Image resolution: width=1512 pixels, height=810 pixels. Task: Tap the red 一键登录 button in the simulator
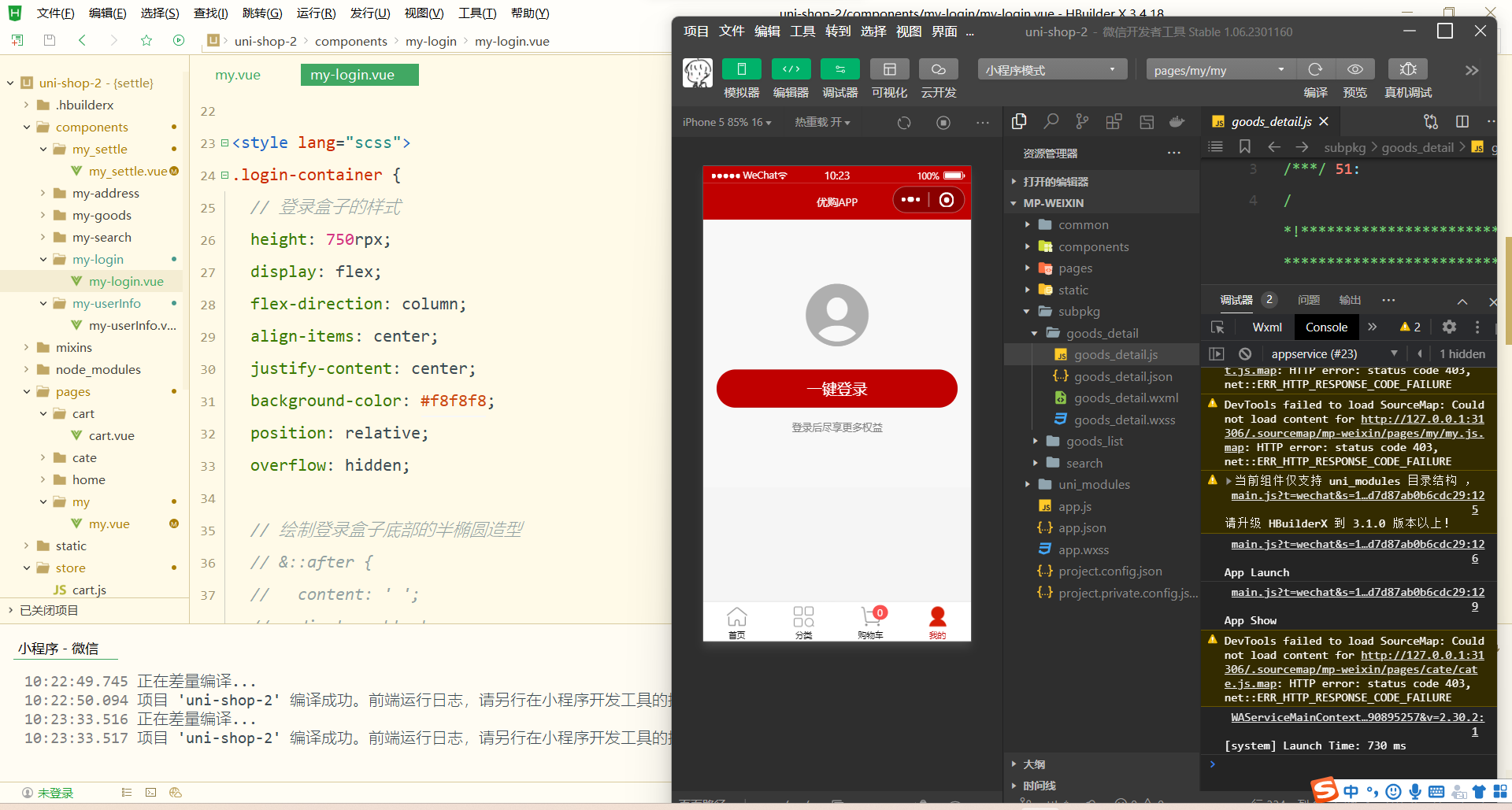pyautogui.click(x=836, y=388)
